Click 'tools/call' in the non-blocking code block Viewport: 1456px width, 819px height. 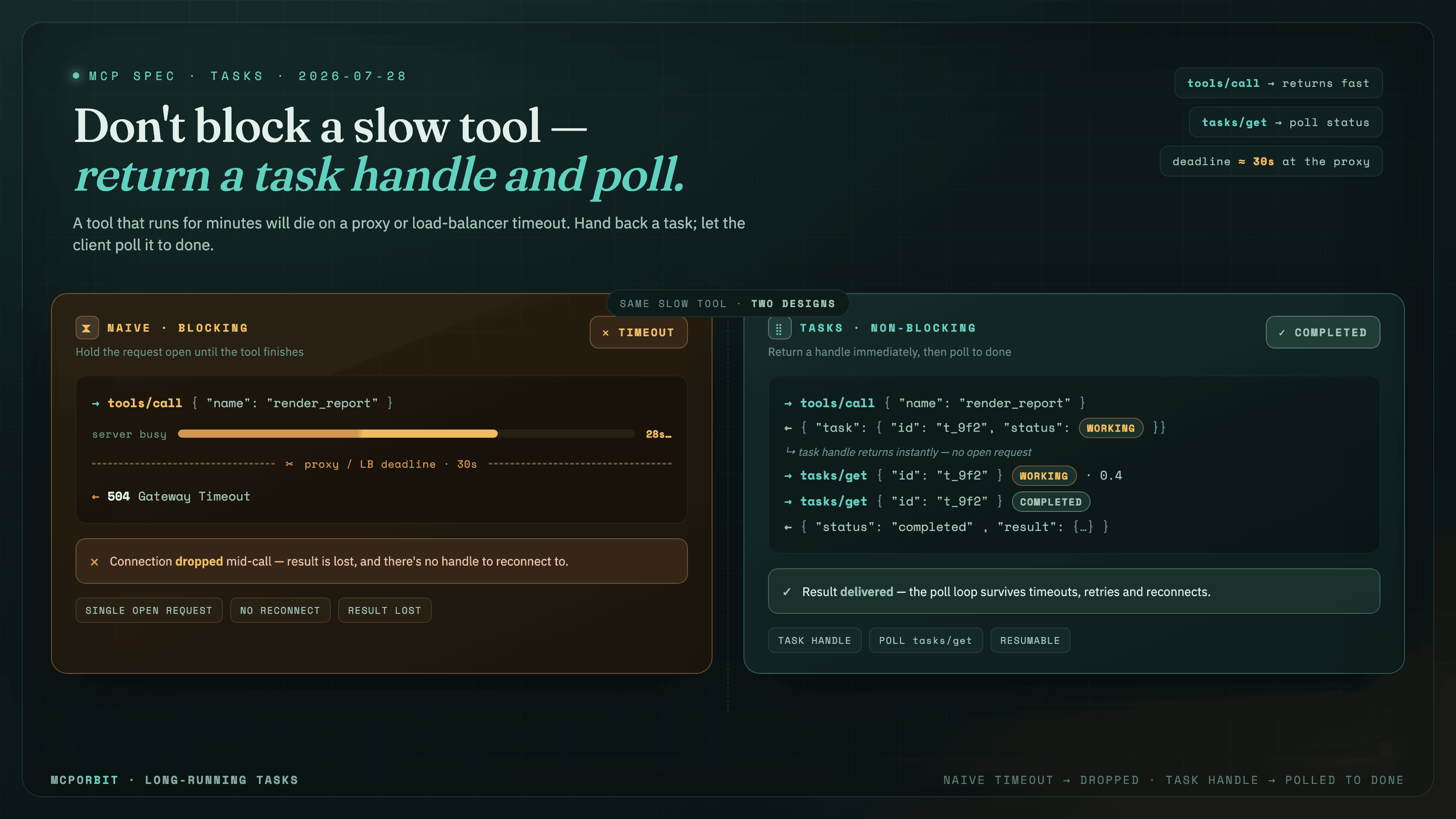837,403
